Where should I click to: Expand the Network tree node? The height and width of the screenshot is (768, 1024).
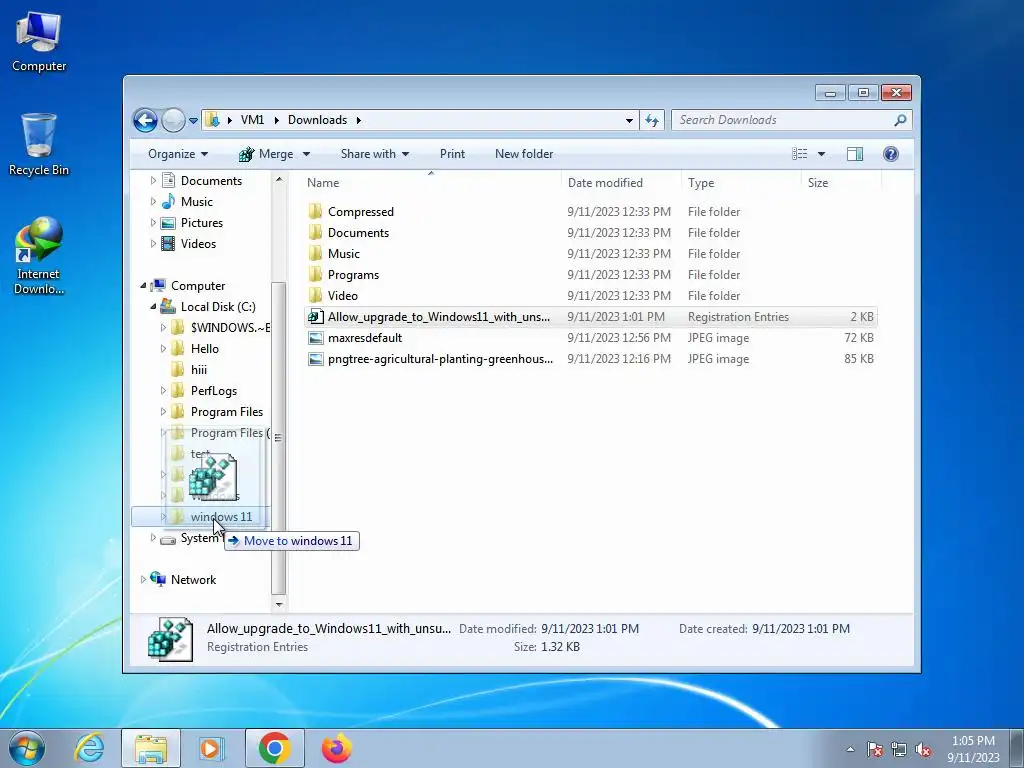143,579
